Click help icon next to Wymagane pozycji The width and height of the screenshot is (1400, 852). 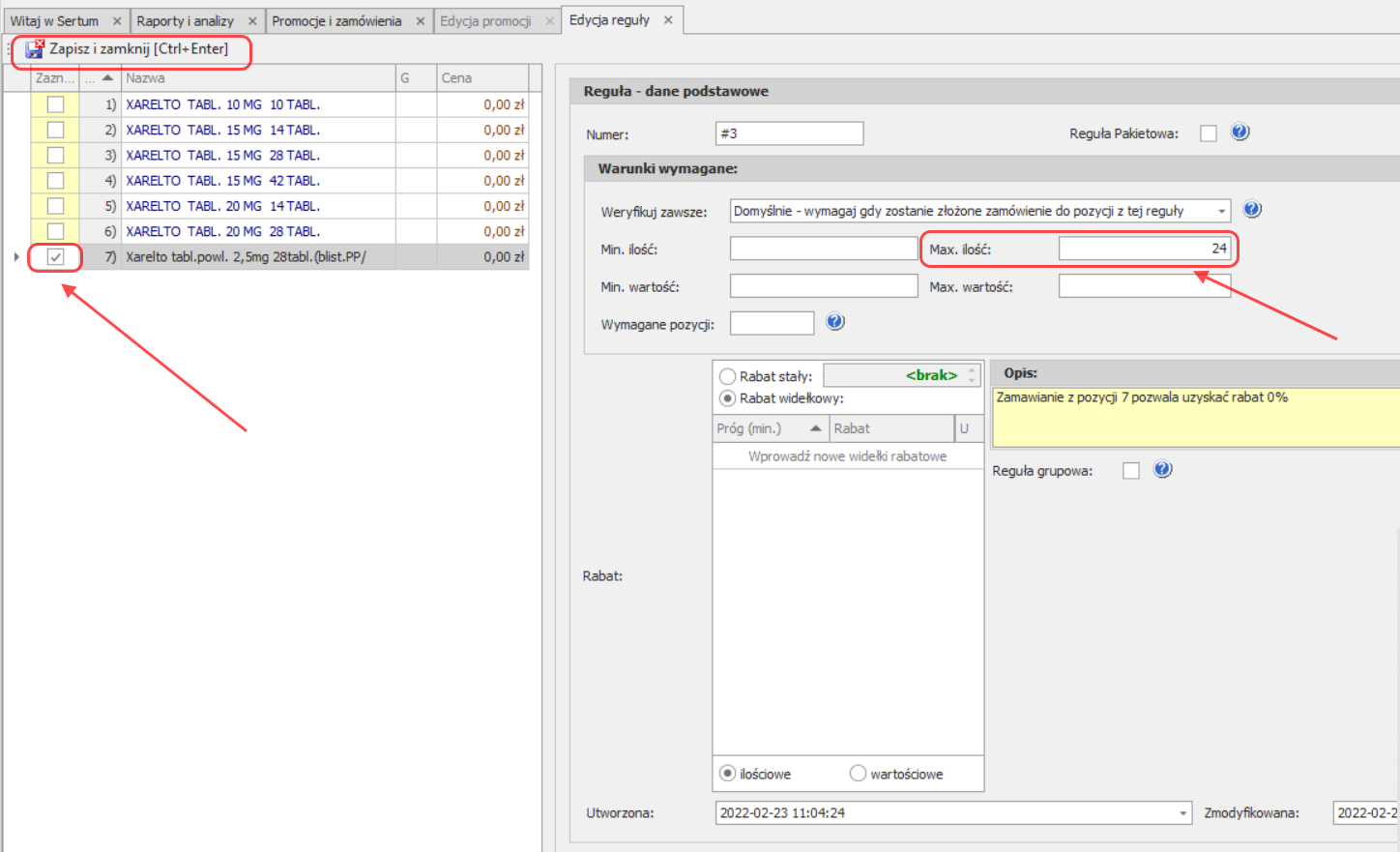pyautogui.click(x=835, y=322)
